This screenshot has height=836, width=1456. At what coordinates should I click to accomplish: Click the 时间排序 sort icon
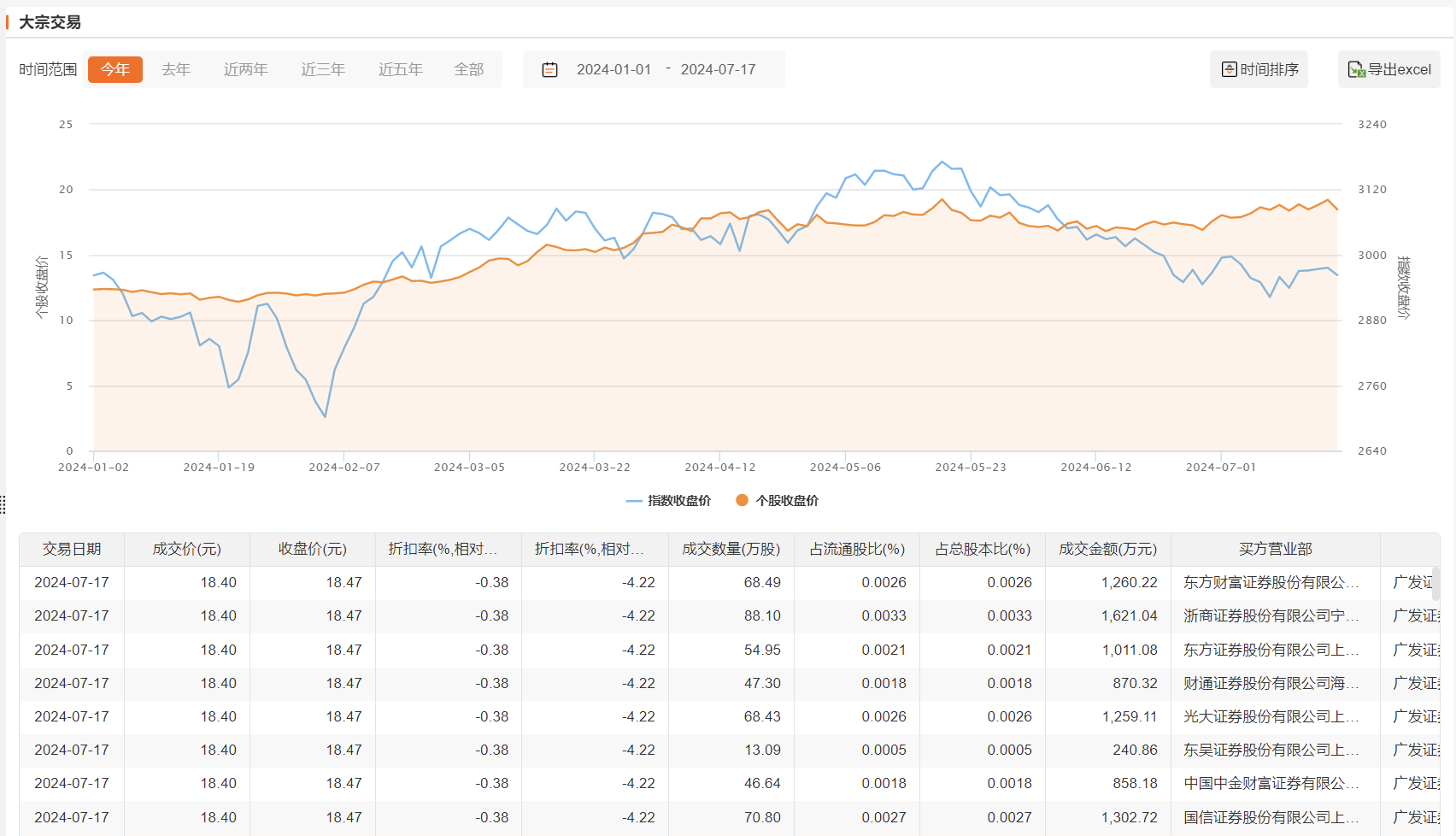[x=1229, y=70]
